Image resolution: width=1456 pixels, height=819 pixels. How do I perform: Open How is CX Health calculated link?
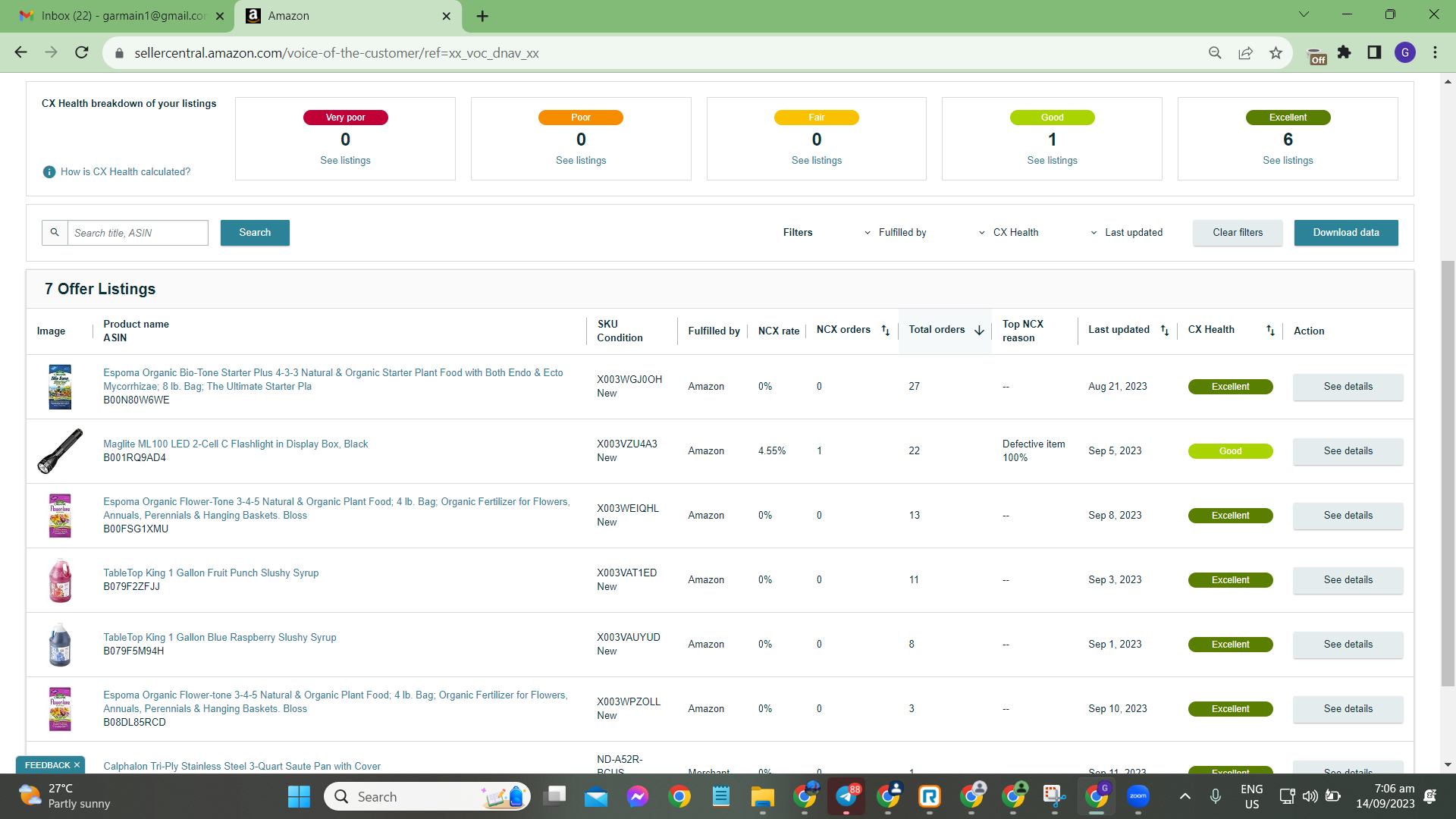[x=125, y=172]
